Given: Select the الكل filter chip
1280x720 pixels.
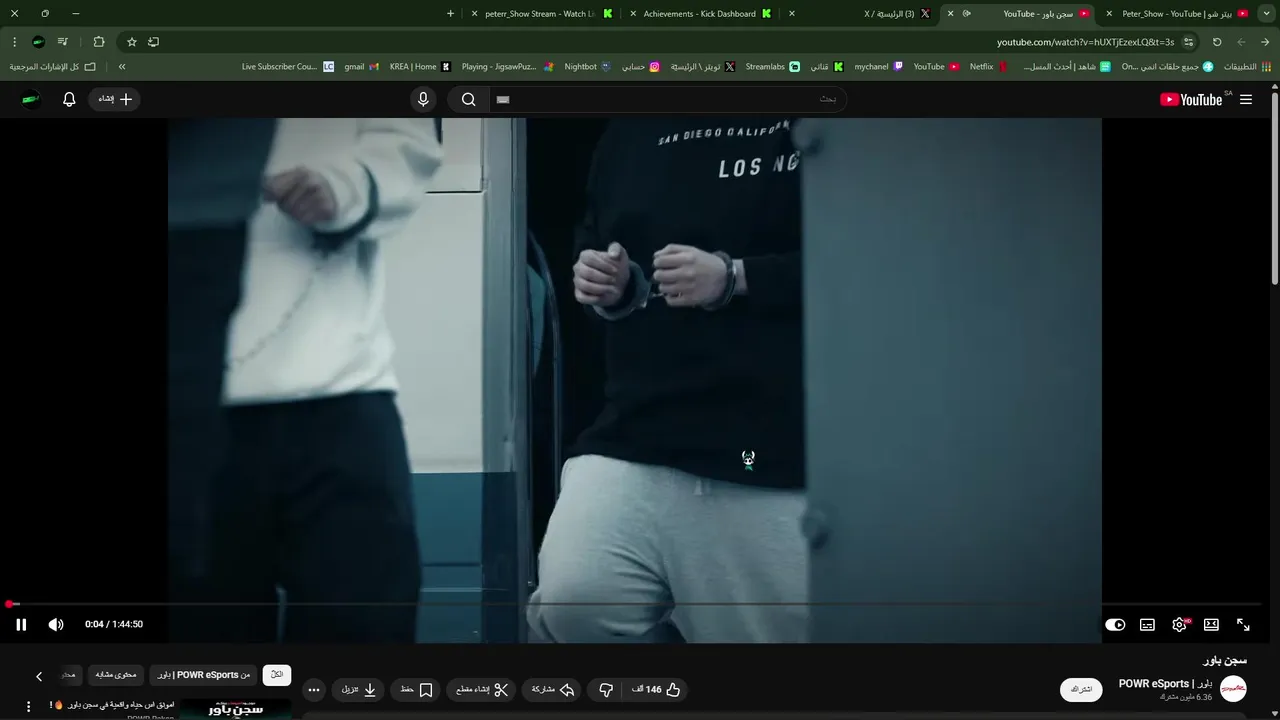Looking at the screenshot, I should coord(277,675).
